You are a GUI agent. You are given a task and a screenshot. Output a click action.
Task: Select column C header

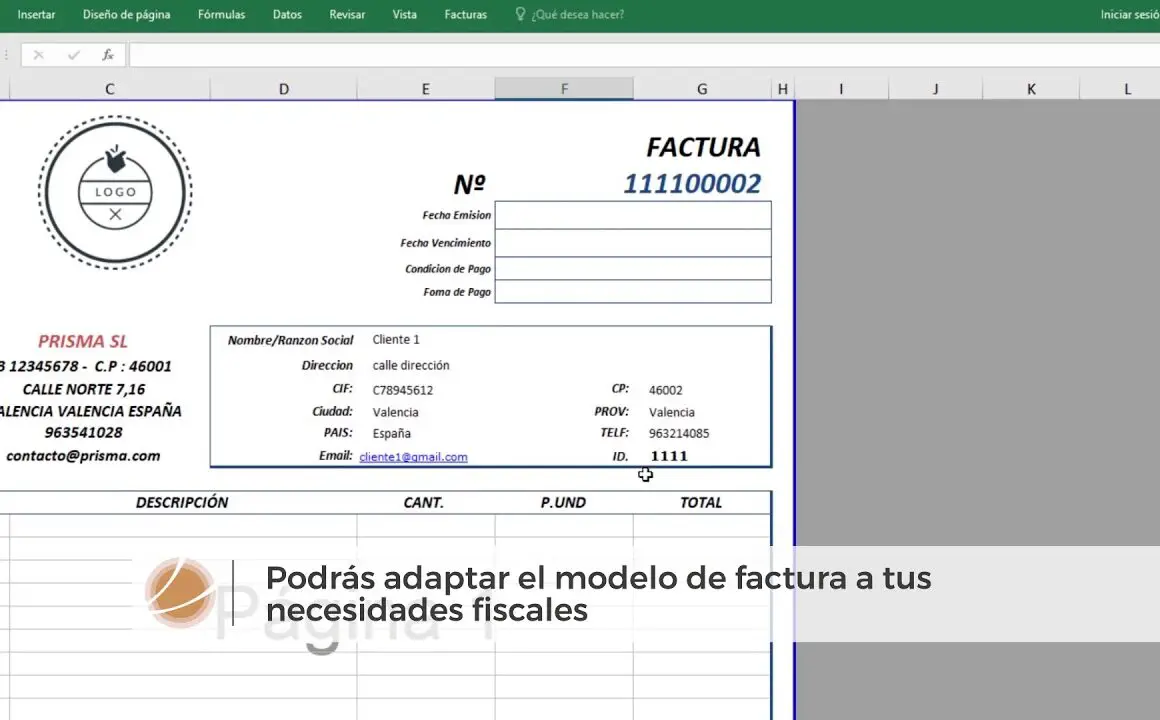coord(109,89)
